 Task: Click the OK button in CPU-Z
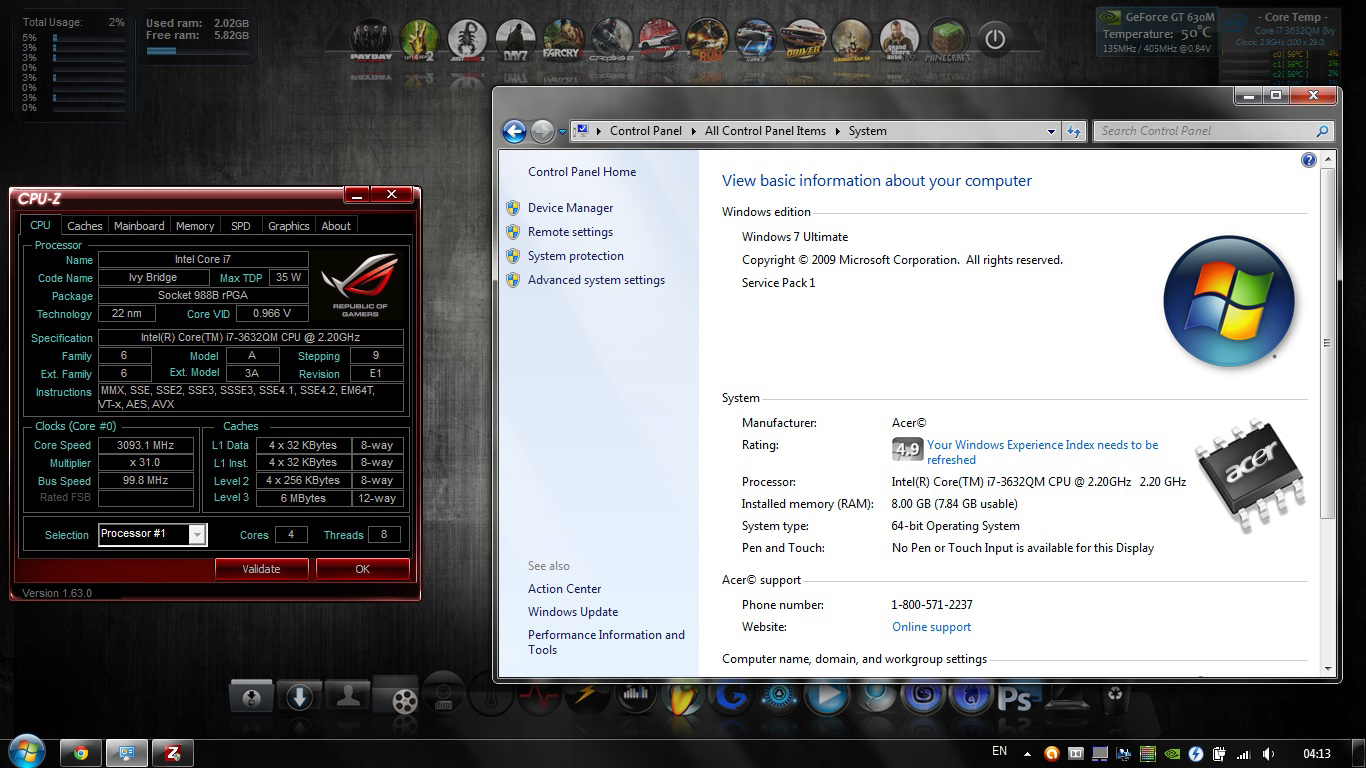pyautogui.click(x=362, y=569)
